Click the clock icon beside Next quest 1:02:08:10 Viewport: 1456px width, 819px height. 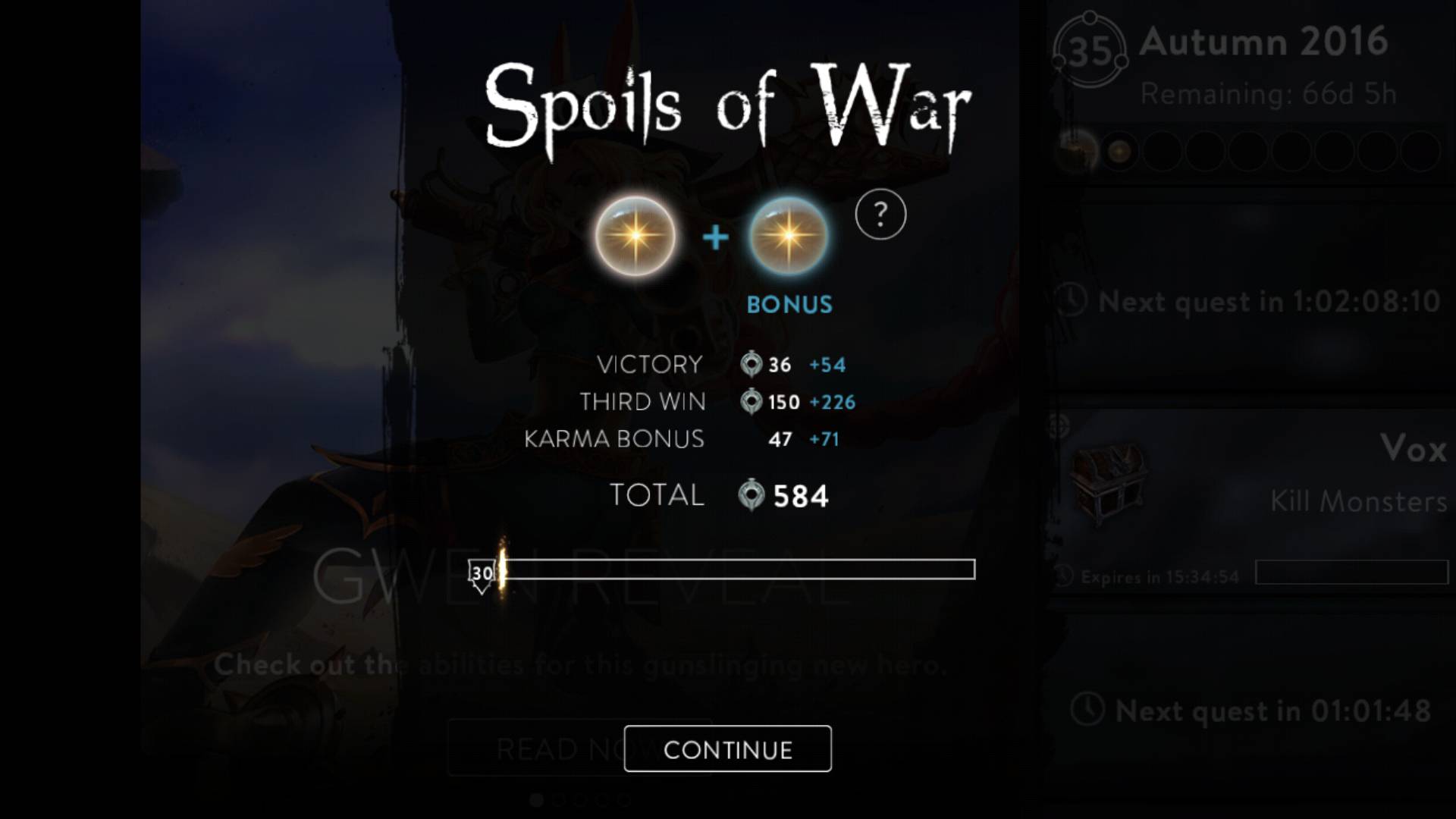(x=1071, y=300)
